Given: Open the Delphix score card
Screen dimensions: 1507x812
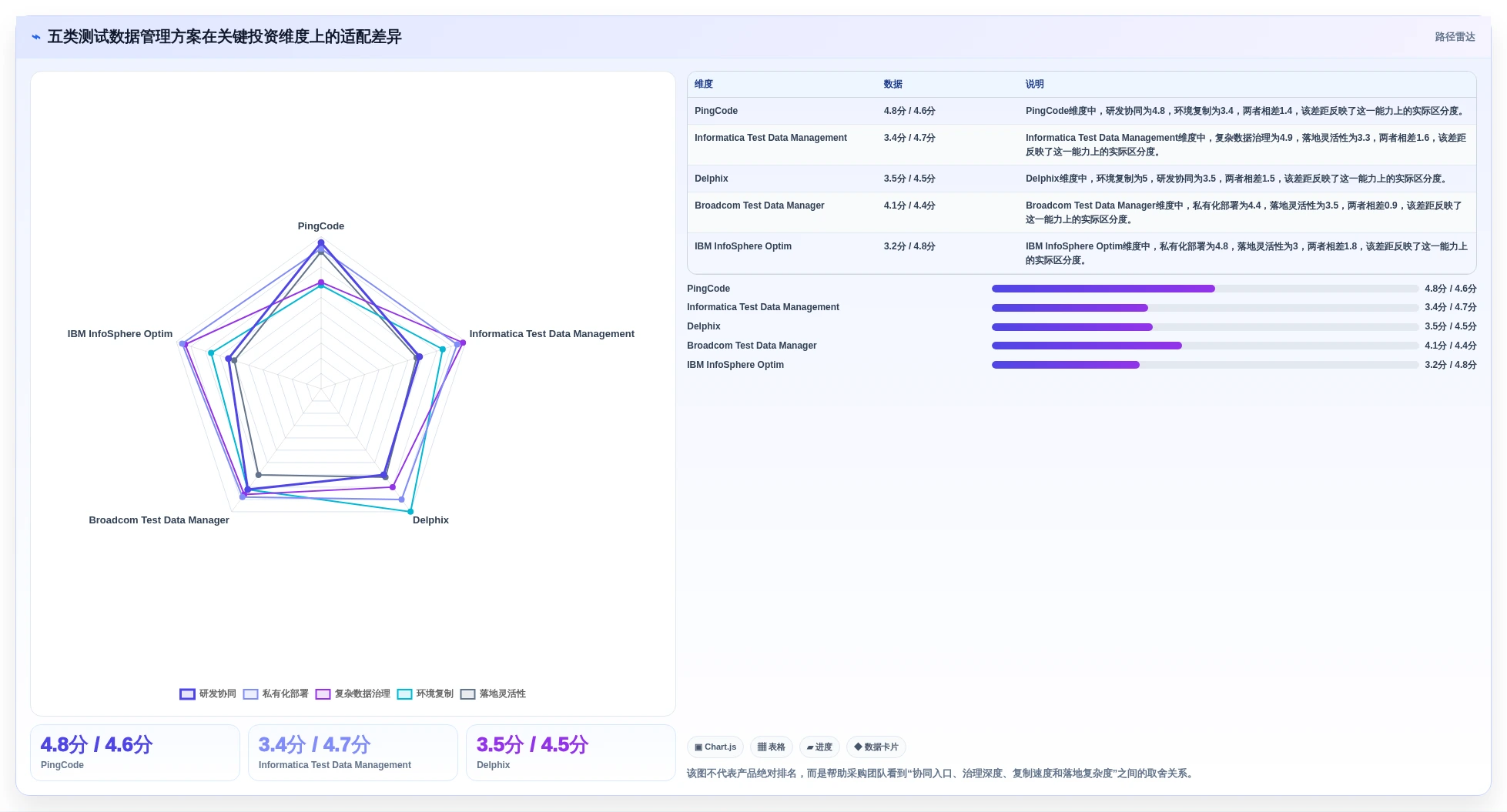Looking at the screenshot, I should pos(571,753).
